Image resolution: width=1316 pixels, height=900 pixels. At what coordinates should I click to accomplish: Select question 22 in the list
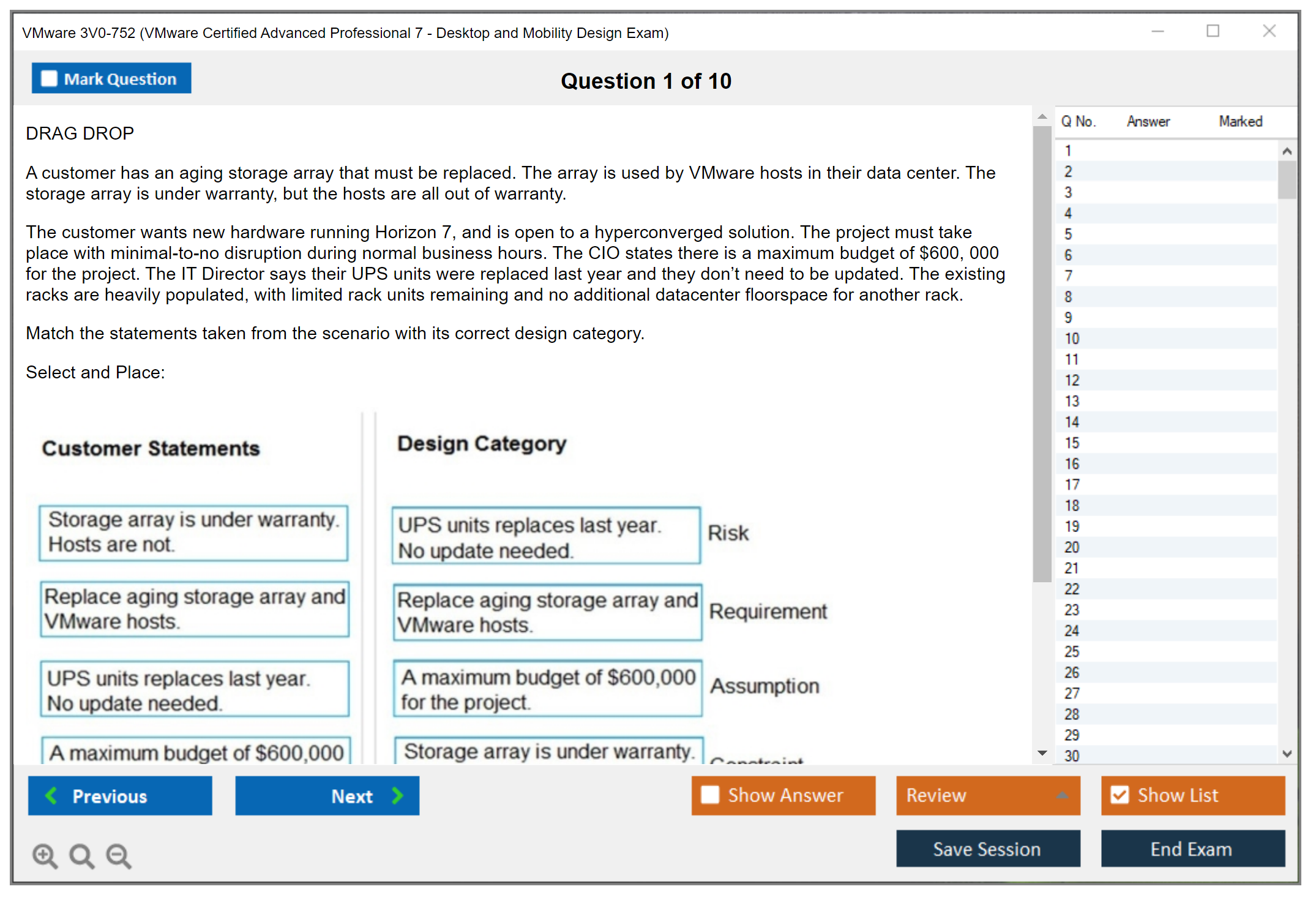(1072, 589)
